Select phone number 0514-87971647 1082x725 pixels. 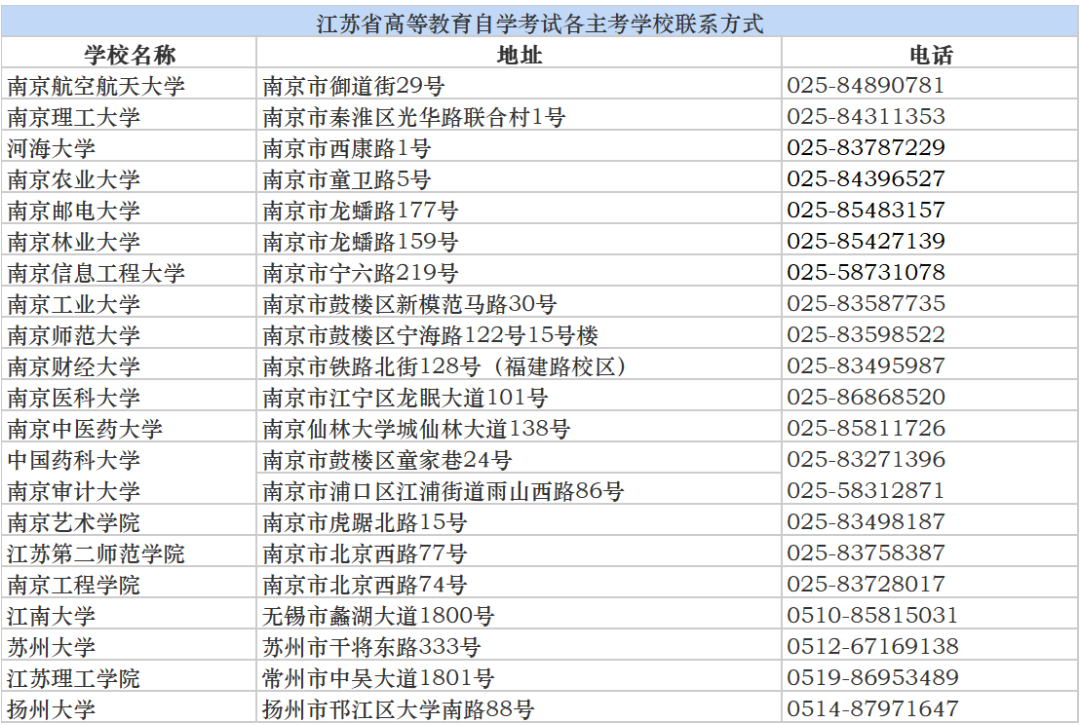click(x=872, y=708)
